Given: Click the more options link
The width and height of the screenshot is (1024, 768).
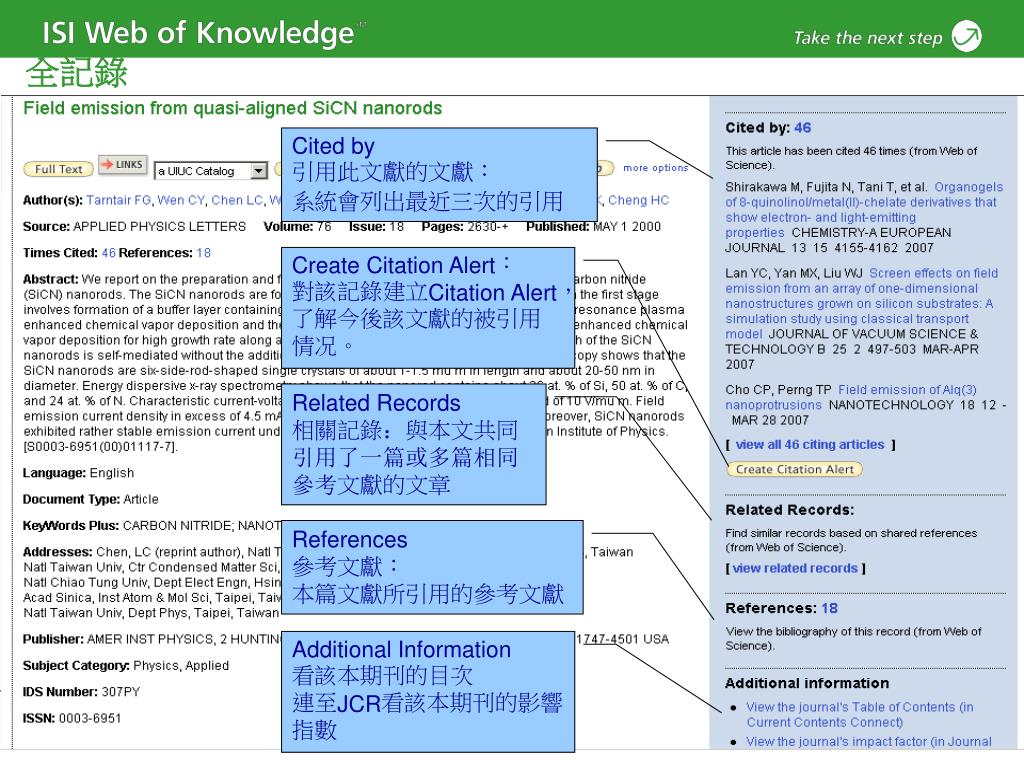Looking at the screenshot, I should tap(655, 168).
